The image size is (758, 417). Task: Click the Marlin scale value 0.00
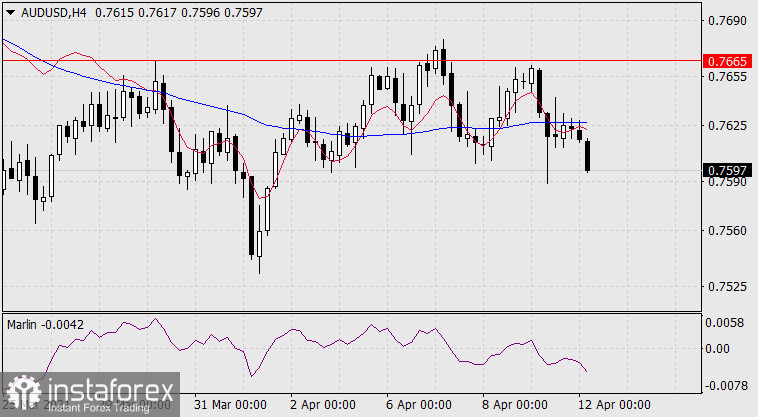coord(717,349)
